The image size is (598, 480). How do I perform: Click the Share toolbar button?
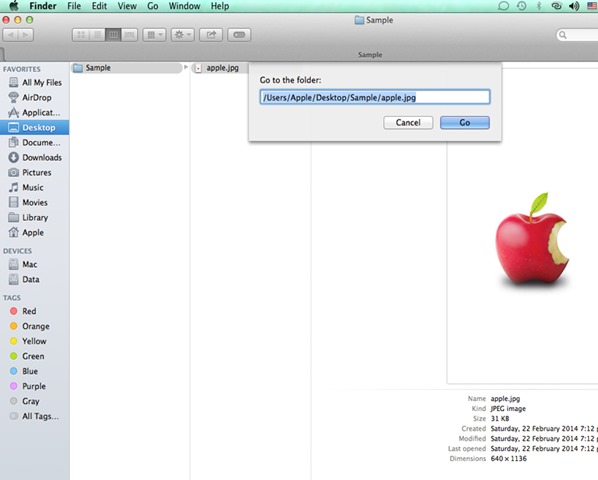coord(211,35)
